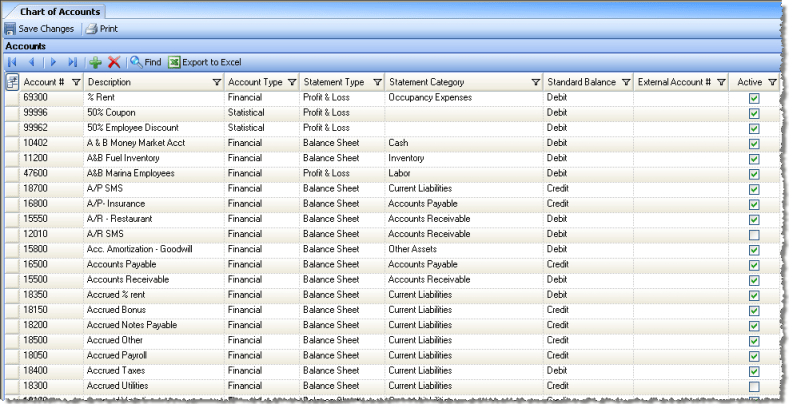
Task: Check Active for Accrued Utilities account
Action: [x=754, y=386]
